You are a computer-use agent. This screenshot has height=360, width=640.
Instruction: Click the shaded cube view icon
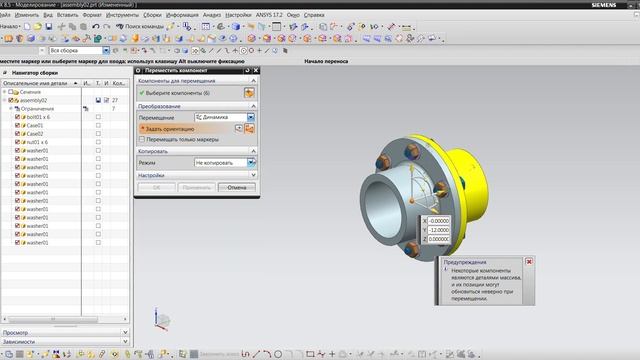tap(236, 27)
